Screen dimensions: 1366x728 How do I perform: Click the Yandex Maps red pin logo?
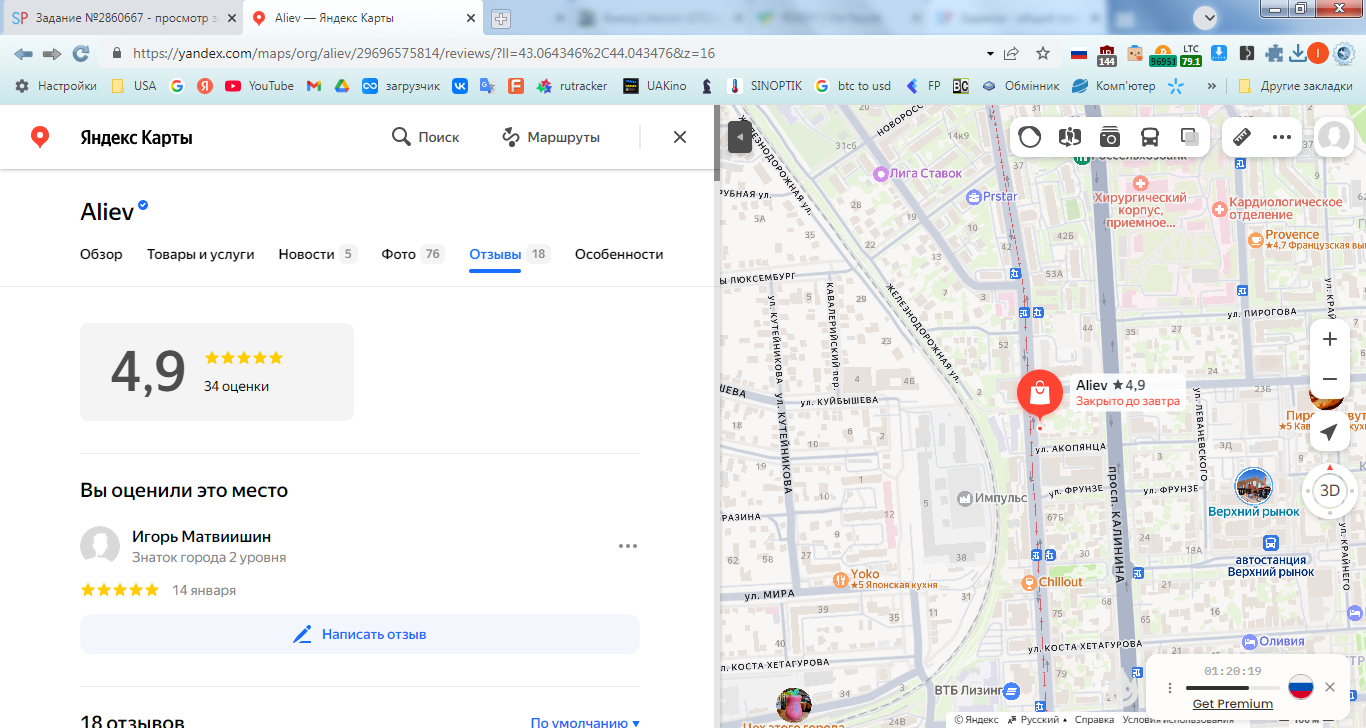(x=40, y=137)
